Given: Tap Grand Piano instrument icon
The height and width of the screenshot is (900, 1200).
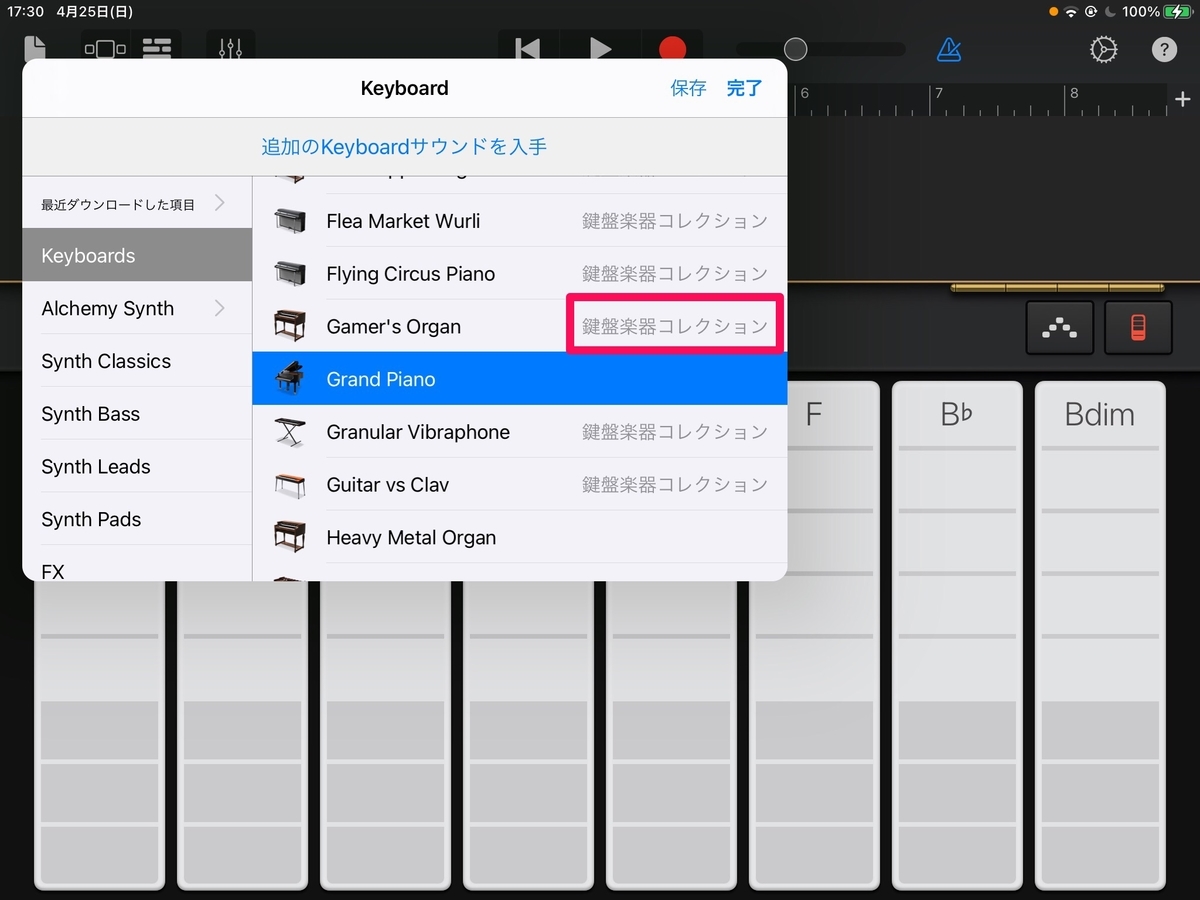Looking at the screenshot, I should 289,379.
